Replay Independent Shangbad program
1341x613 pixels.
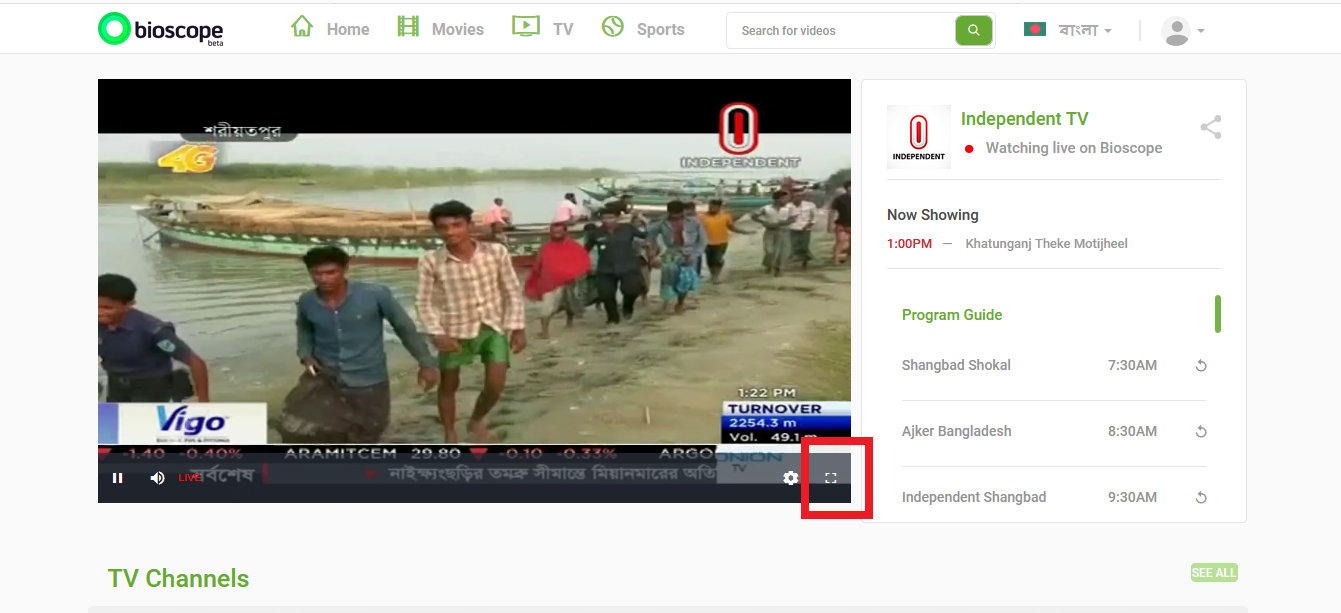tap(1201, 498)
